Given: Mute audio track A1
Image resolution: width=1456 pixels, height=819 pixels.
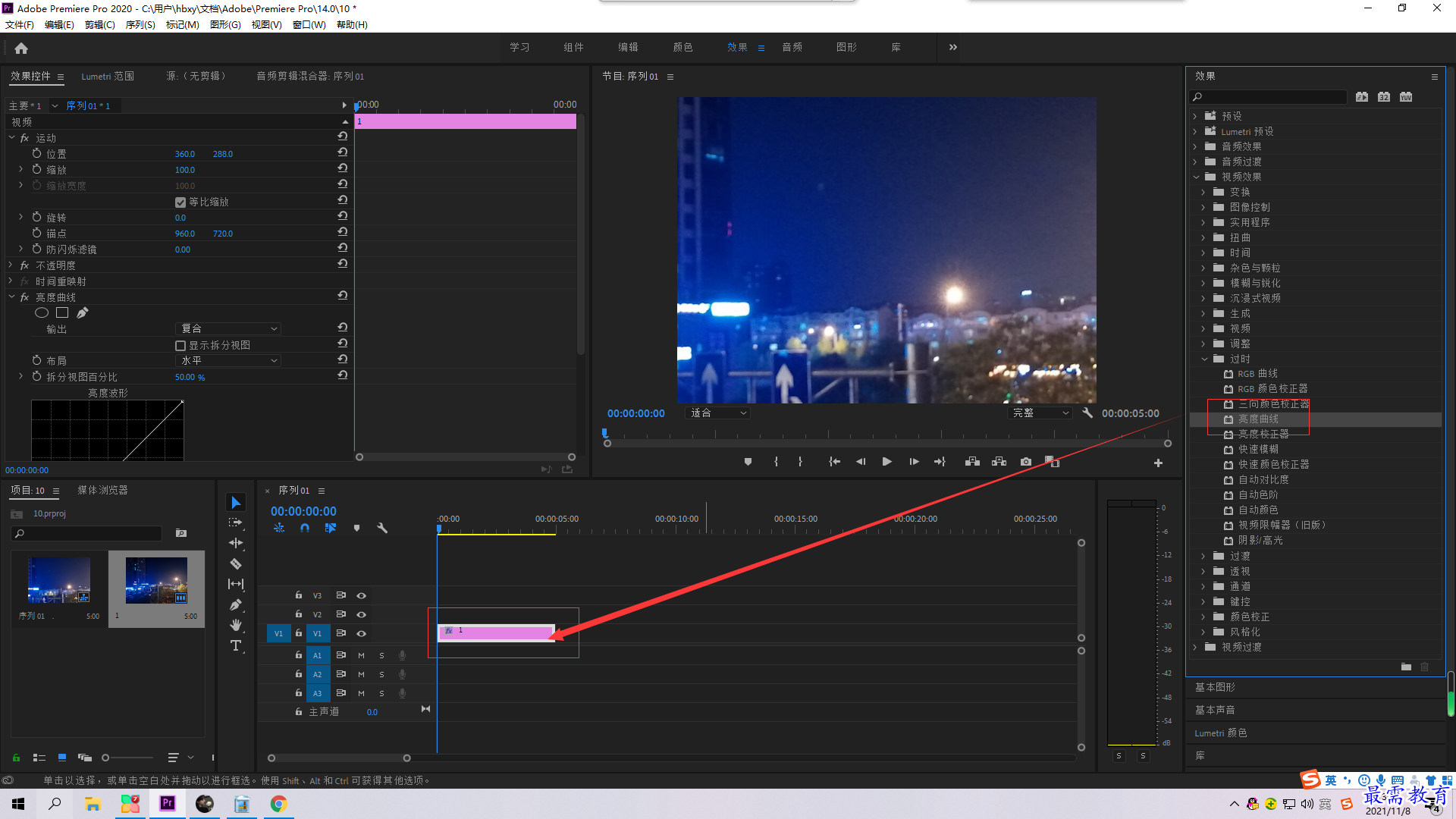Looking at the screenshot, I should [361, 655].
